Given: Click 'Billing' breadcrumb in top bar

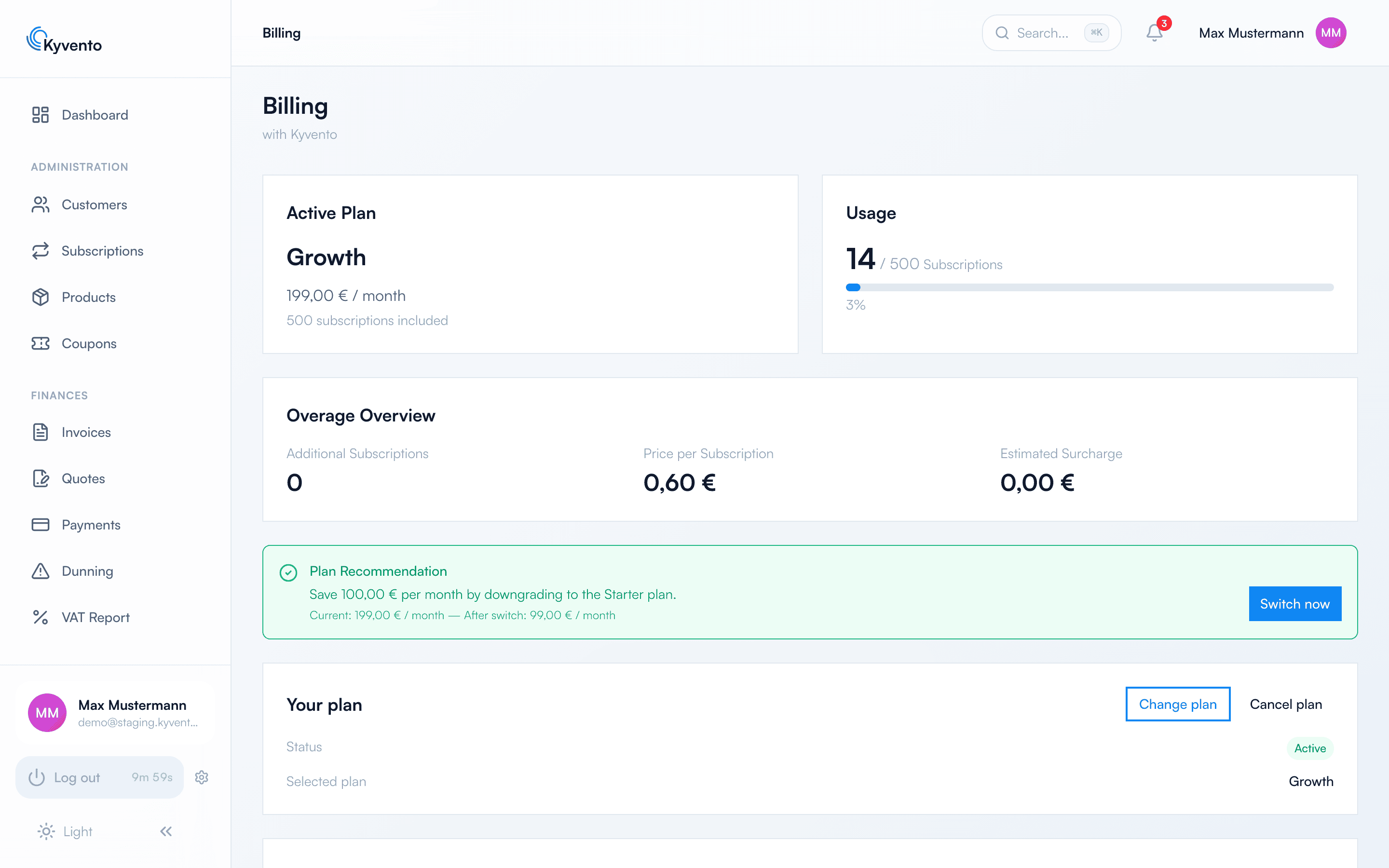Looking at the screenshot, I should coord(281,33).
